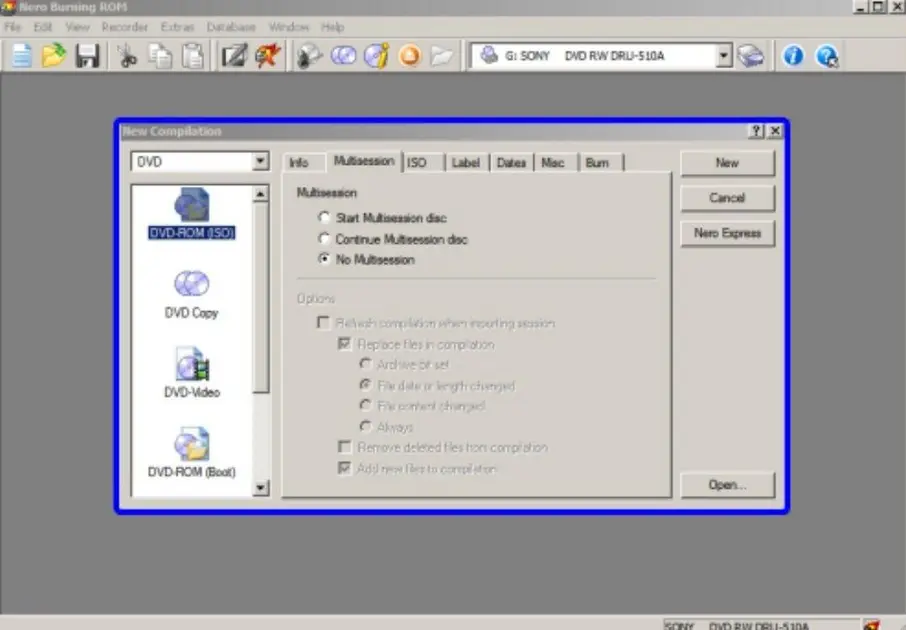Click the Save floppy disk icon
Image resolution: width=906 pixels, height=630 pixels.
point(87,56)
